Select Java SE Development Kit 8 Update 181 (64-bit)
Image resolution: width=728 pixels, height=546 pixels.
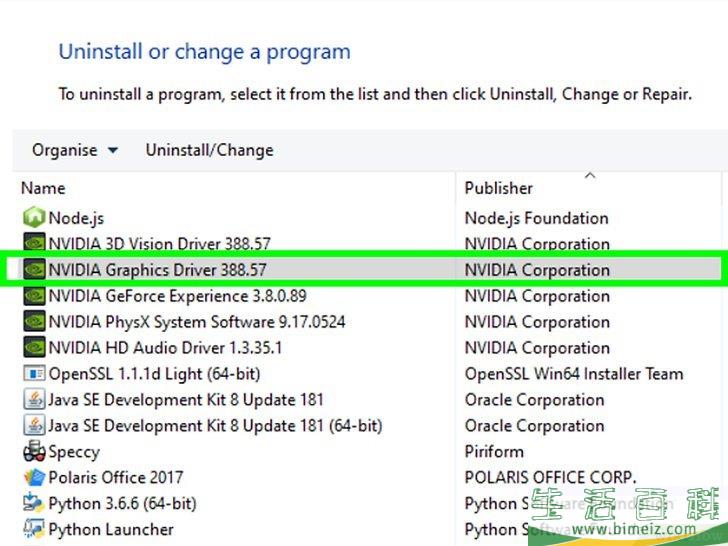click(x=215, y=426)
